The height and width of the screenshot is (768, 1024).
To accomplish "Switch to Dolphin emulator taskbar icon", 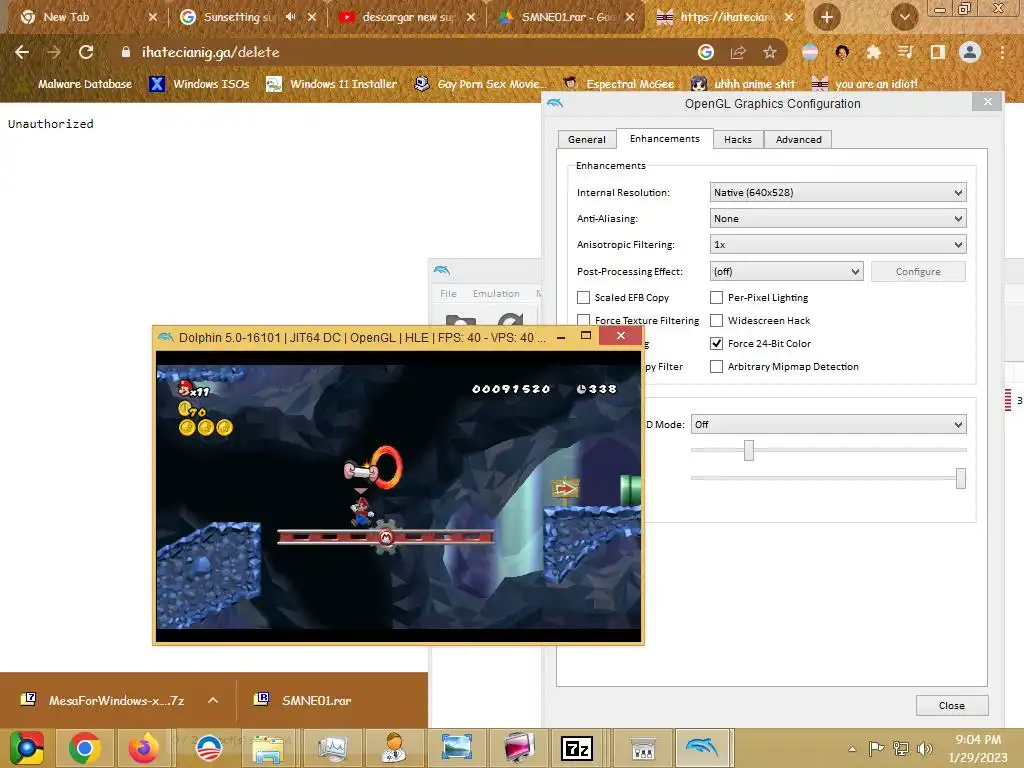I will point(702,748).
